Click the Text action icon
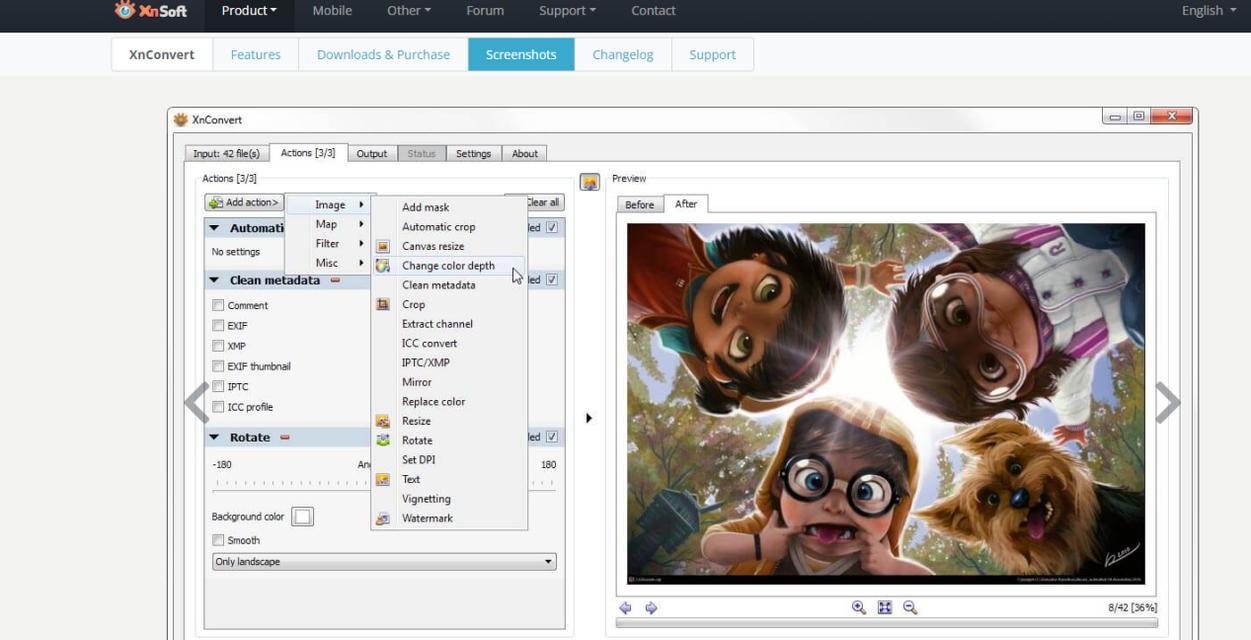The image size is (1251, 640). [x=382, y=479]
